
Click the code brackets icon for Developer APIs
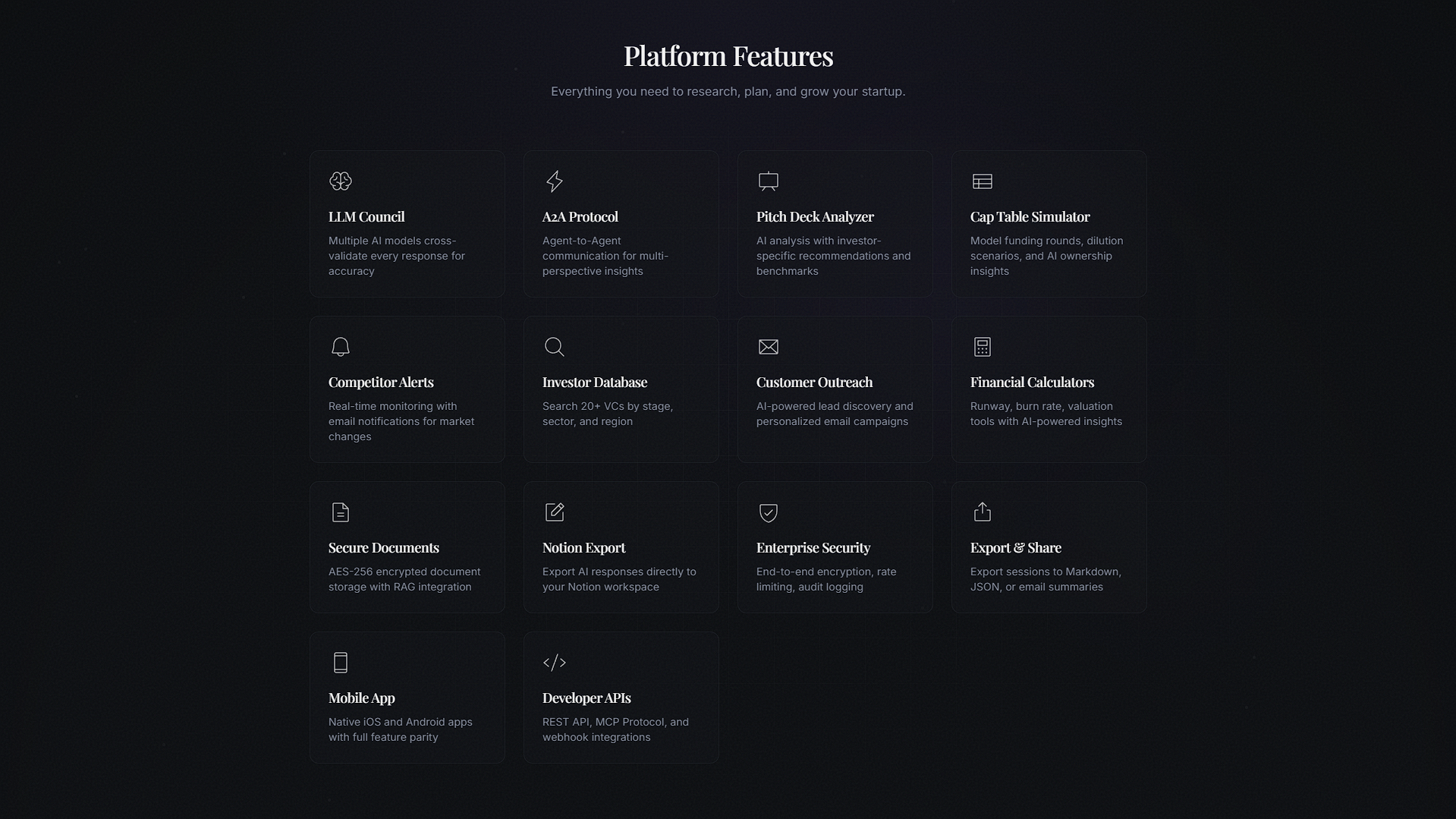click(555, 663)
